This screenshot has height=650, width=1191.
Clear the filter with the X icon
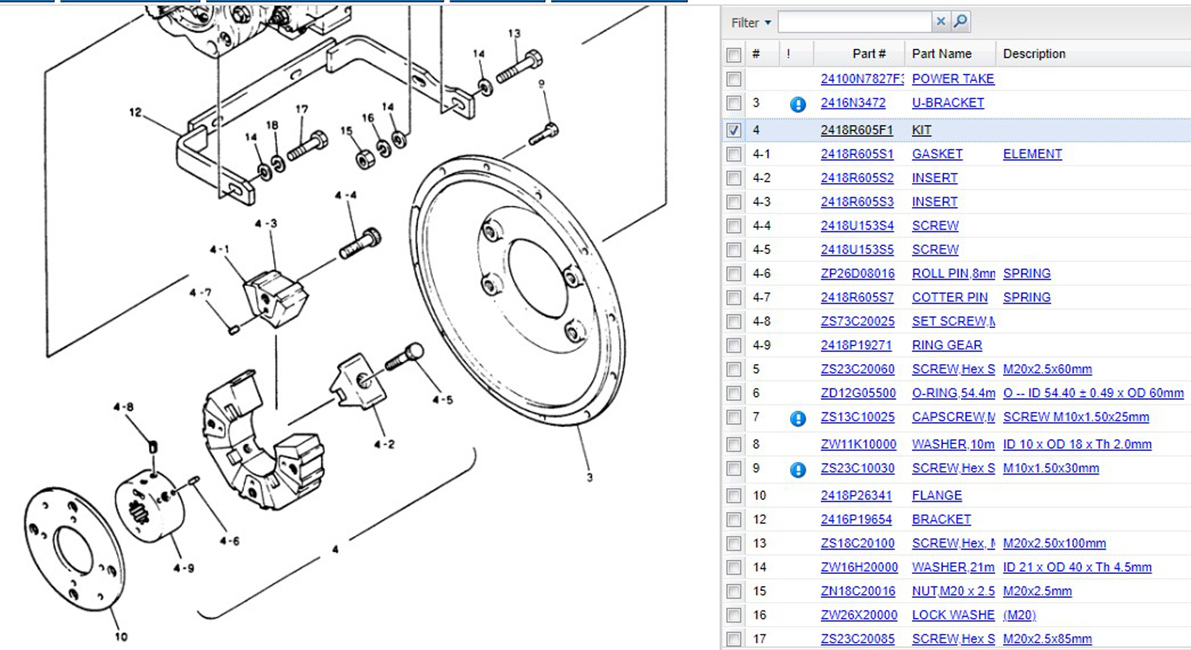pos(941,22)
